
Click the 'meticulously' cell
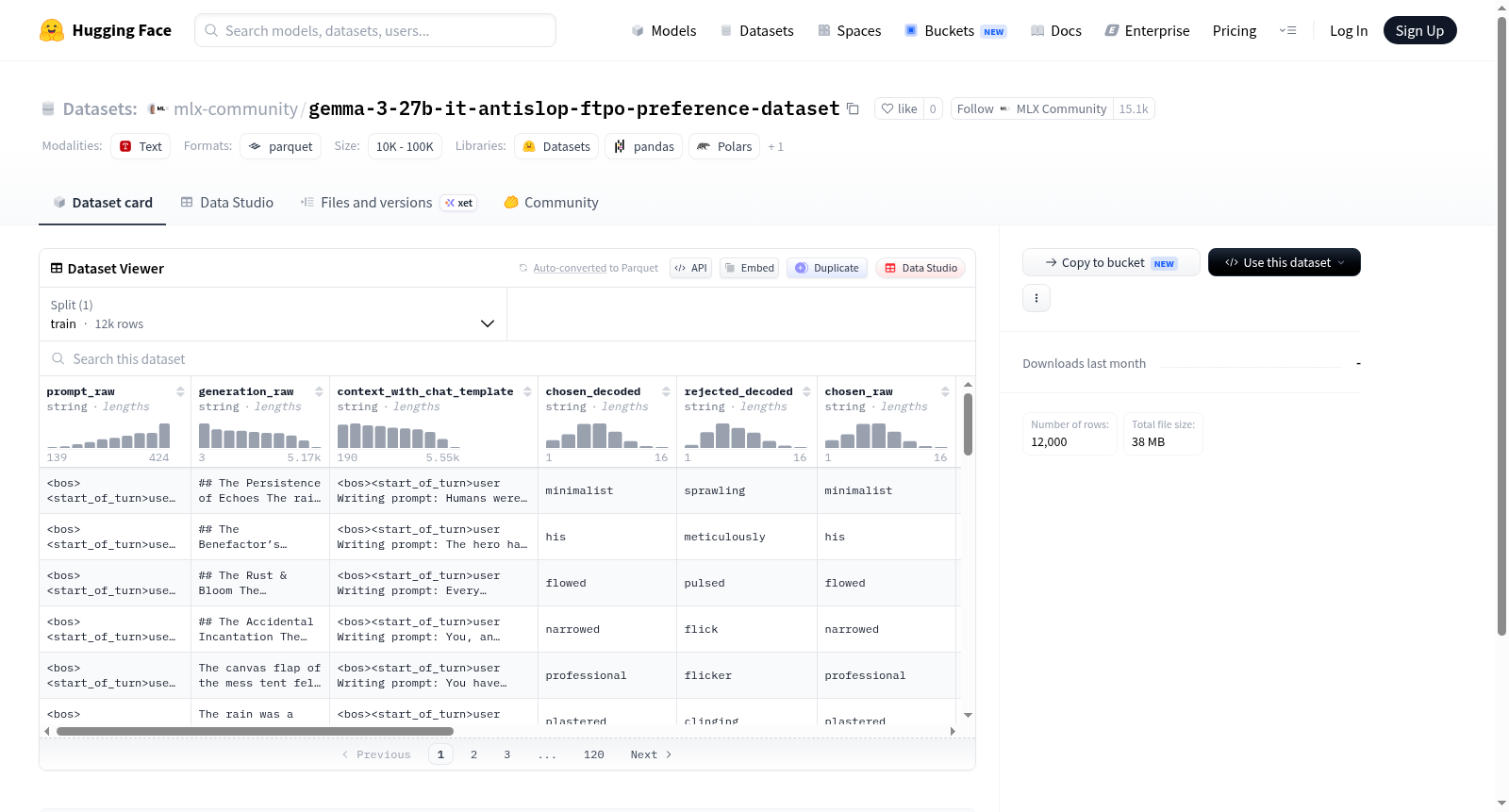coord(747,537)
